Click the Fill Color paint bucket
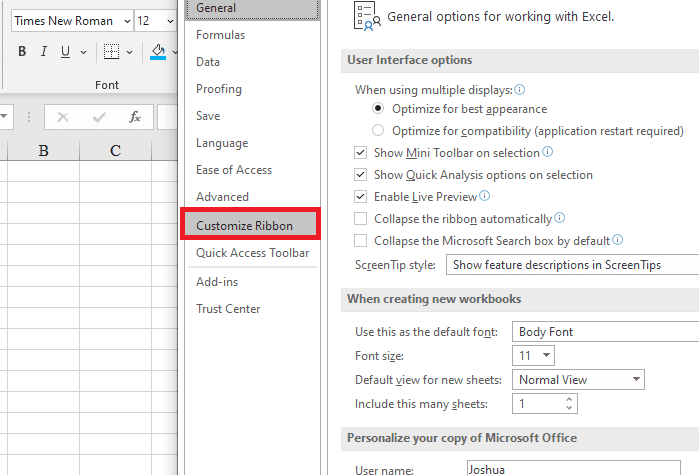699x475 pixels. [x=158, y=52]
